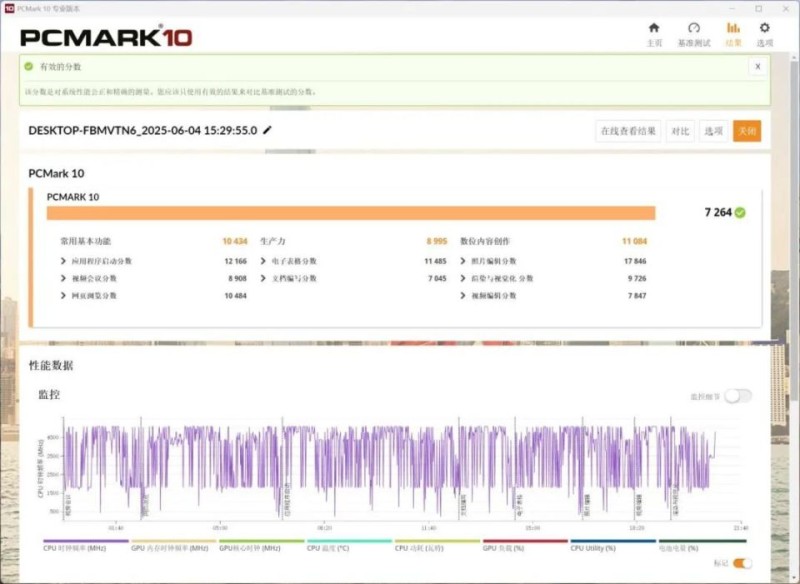Select the 结果 results chart icon
This screenshot has height=584, width=800.
pyautogui.click(x=733, y=29)
